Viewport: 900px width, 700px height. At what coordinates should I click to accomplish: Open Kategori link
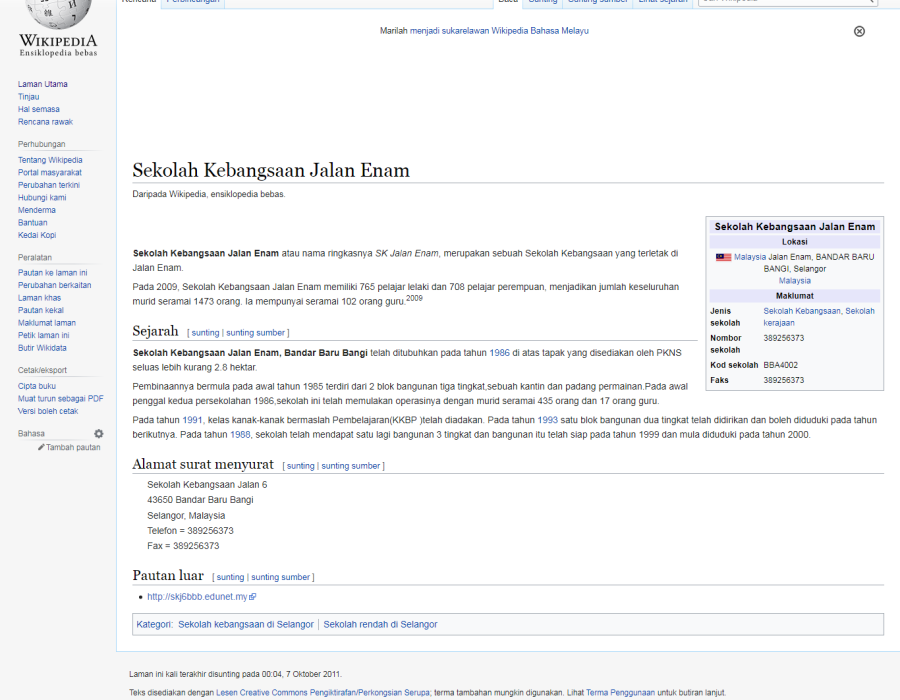pos(154,624)
